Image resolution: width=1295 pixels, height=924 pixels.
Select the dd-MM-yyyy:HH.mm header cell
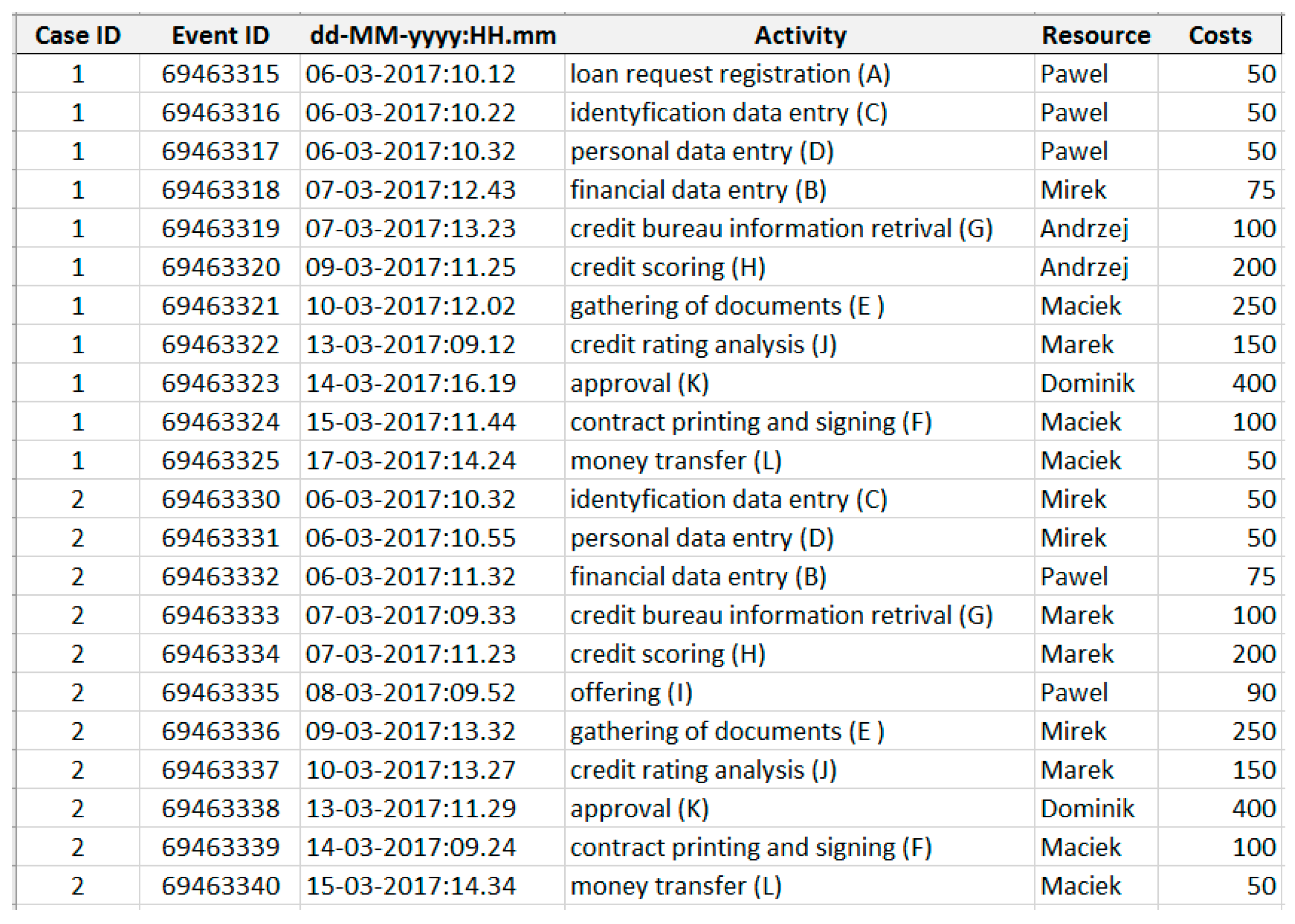pos(433,35)
